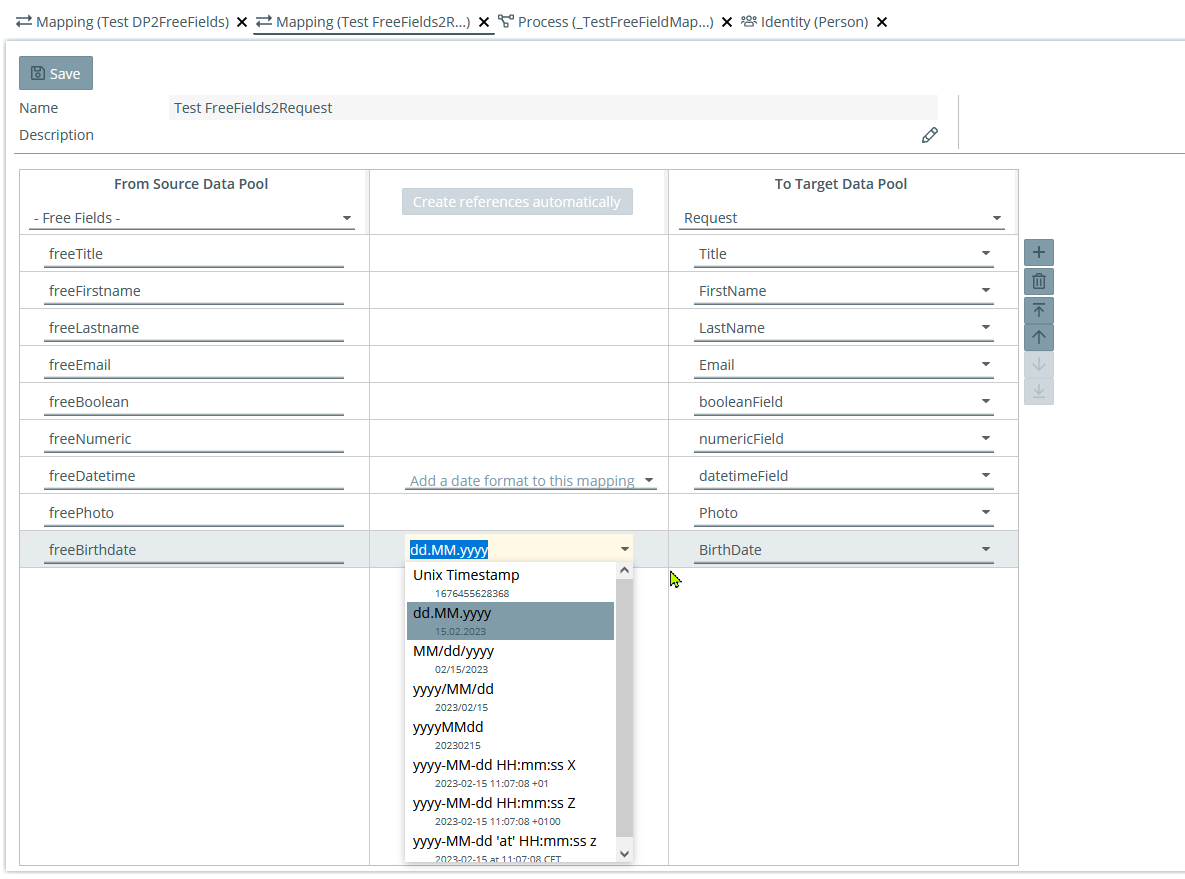Click the move-up arrow icon

tap(1038, 338)
